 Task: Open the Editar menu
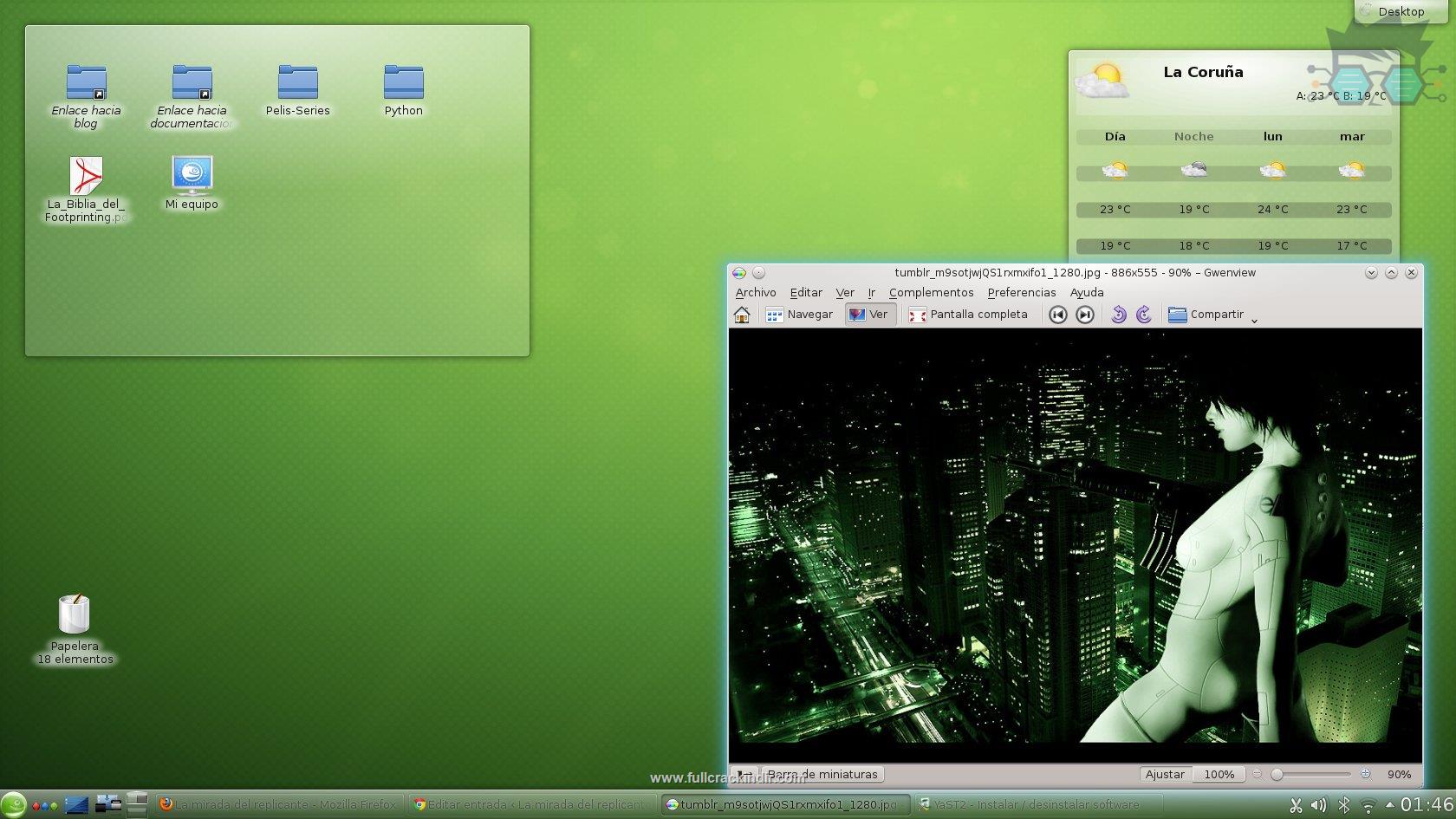pos(806,293)
